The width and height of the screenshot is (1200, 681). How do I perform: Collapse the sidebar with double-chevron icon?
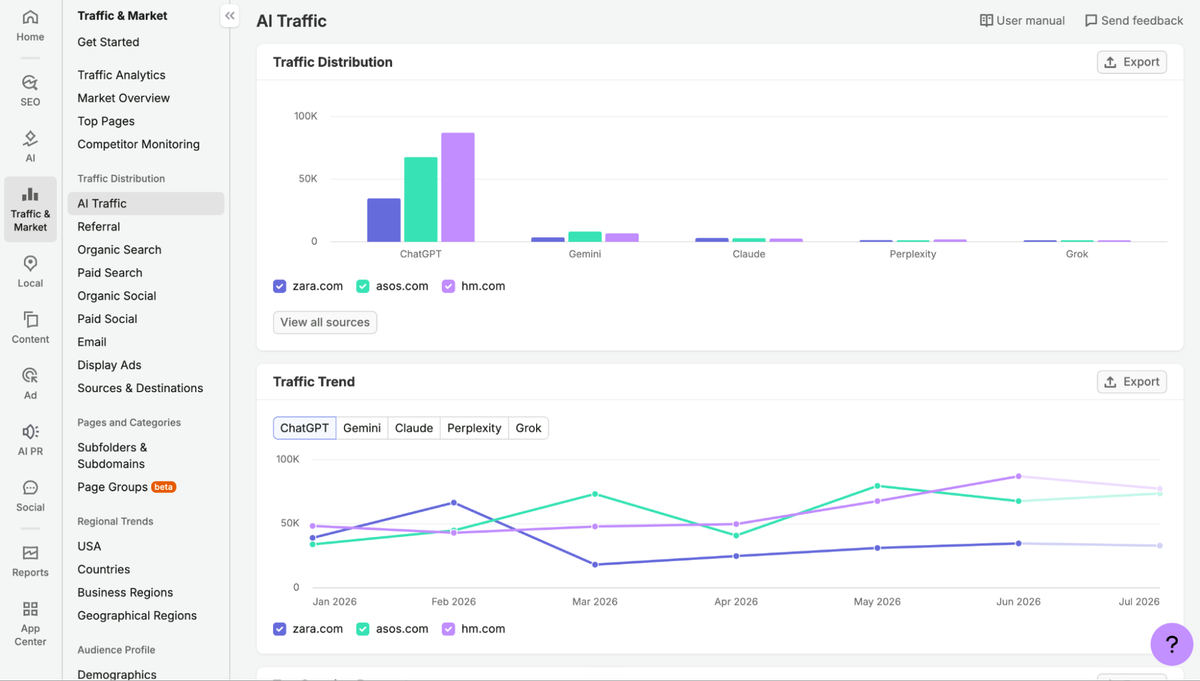tap(230, 16)
